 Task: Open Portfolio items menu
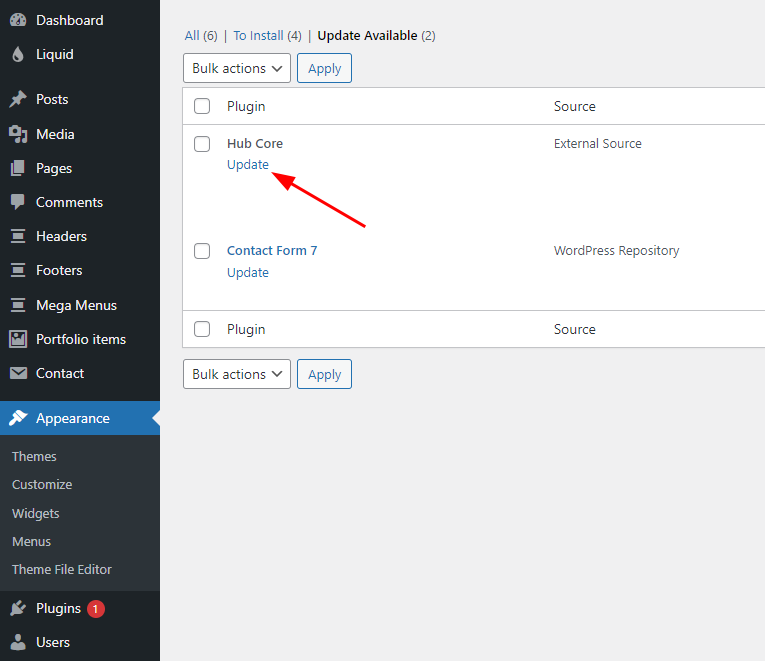tap(80, 339)
